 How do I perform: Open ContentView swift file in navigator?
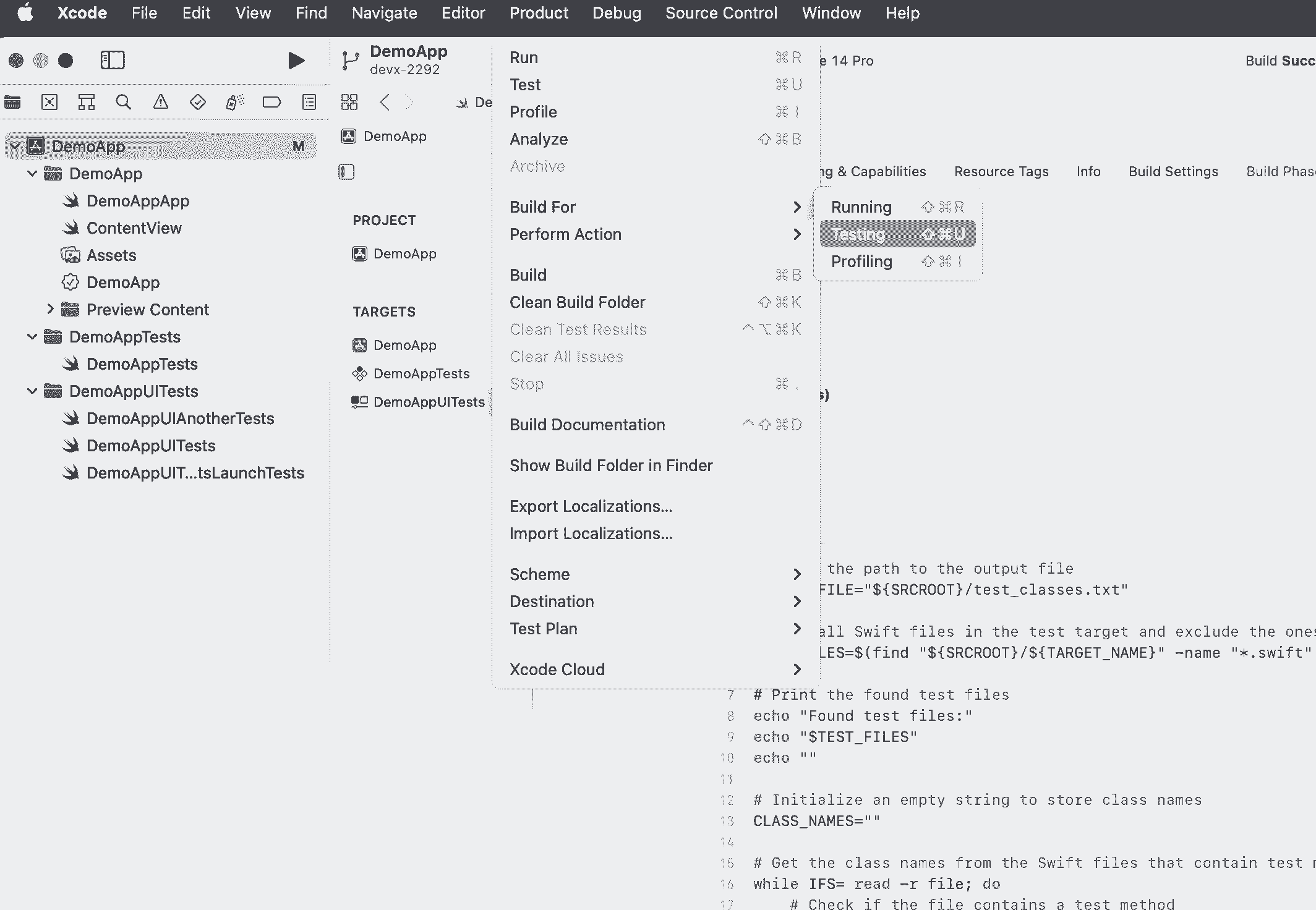click(134, 228)
